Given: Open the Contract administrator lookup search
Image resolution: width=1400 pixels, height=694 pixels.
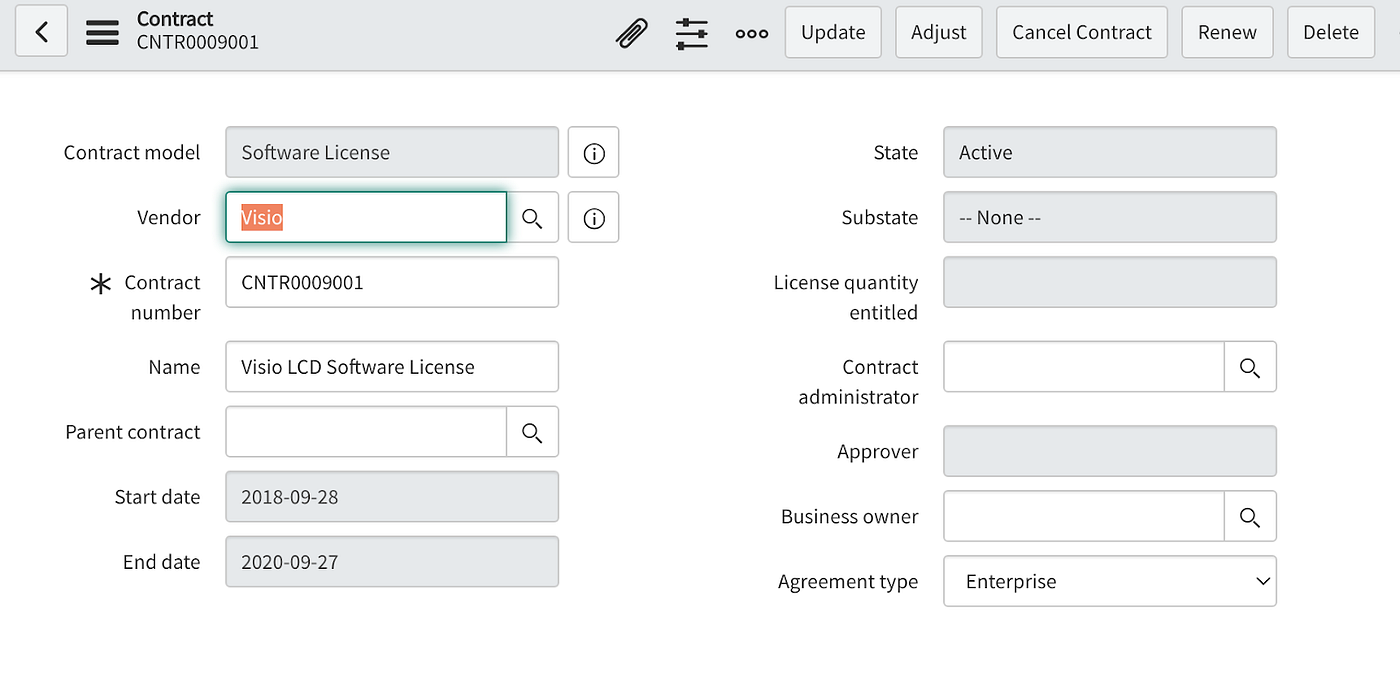Looking at the screenshot, I should coord(1249,367).
